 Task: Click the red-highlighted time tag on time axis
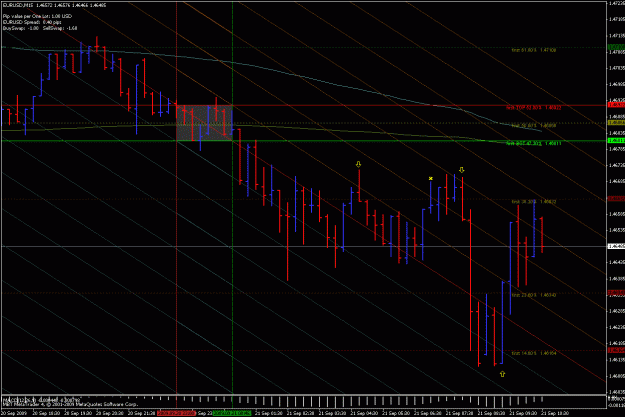click(176, 413)
